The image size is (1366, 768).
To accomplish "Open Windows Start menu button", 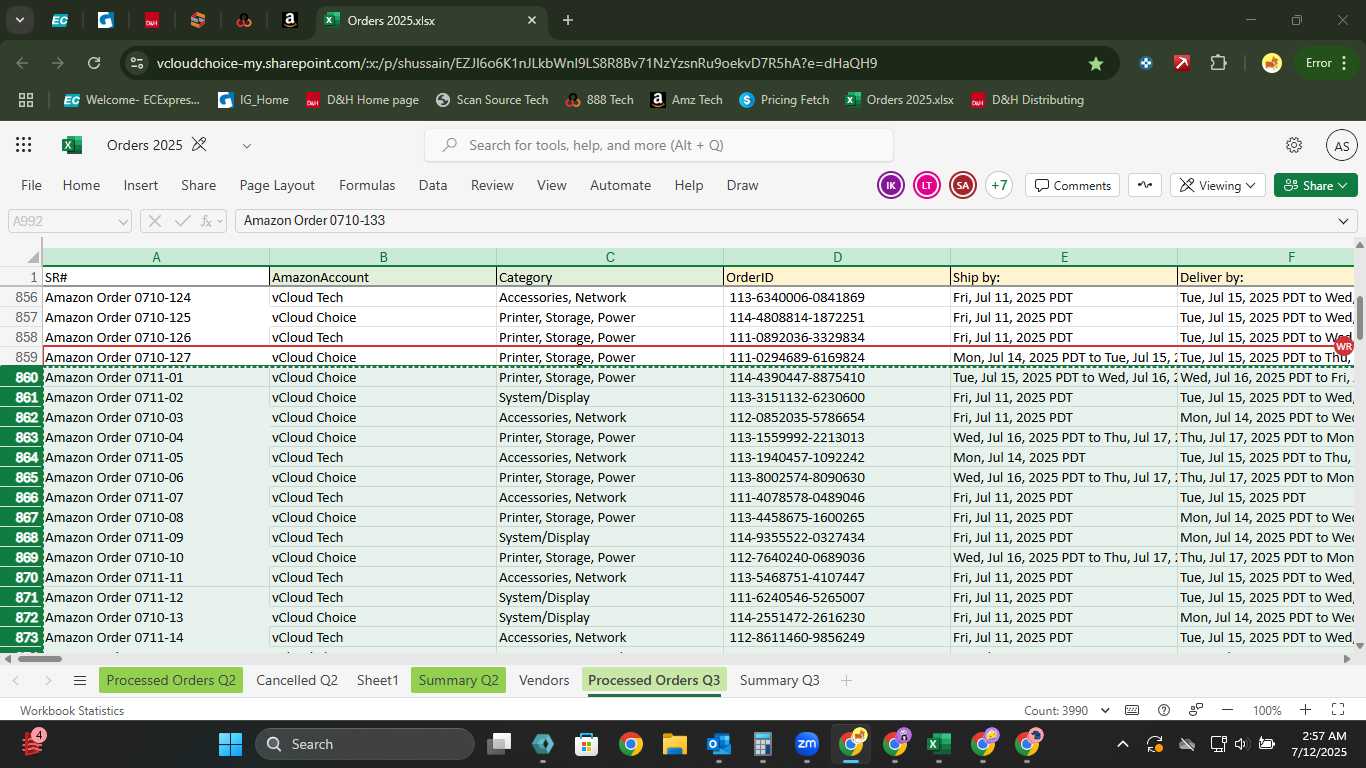I will (230, 744).
